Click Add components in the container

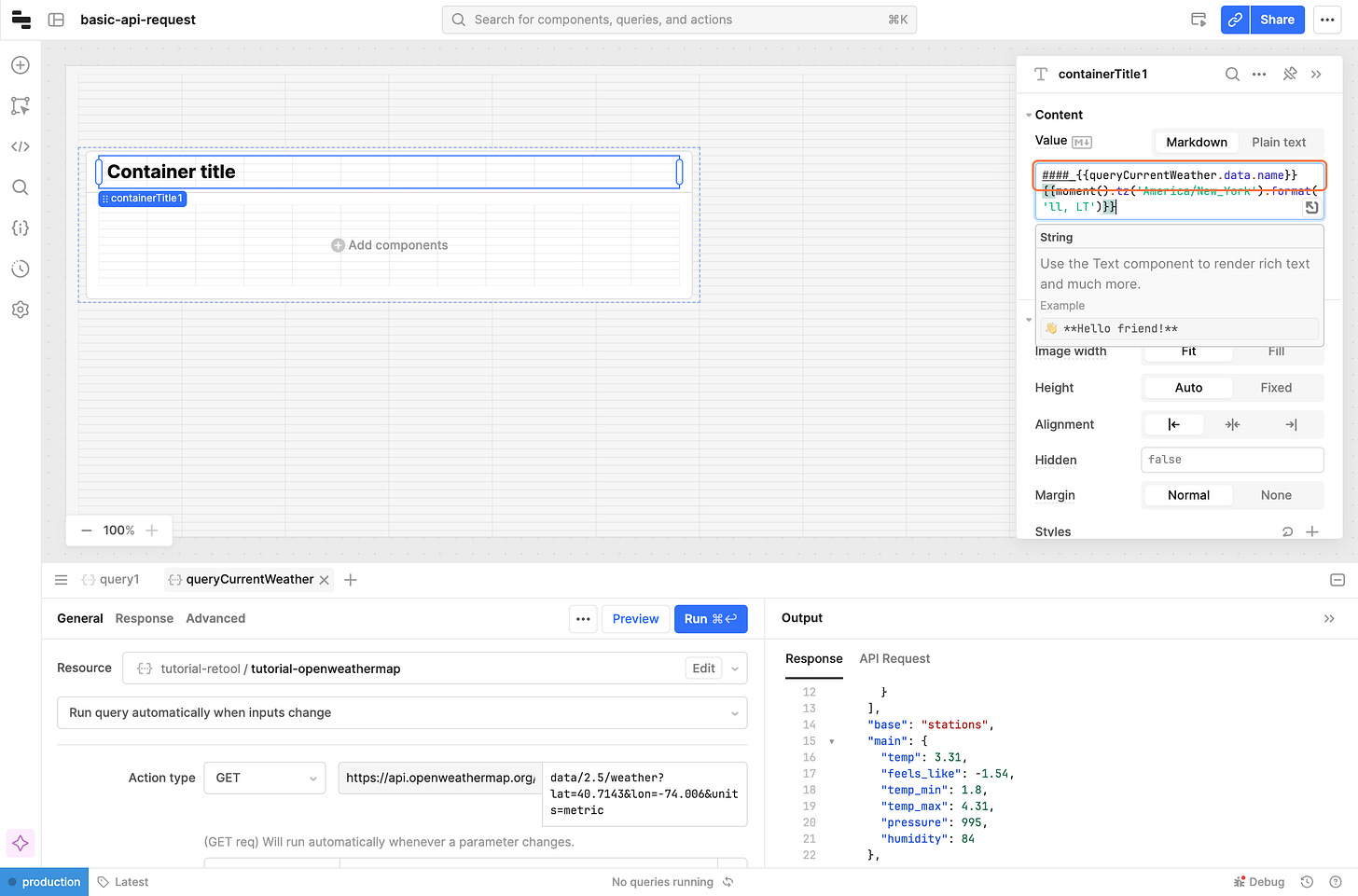pyautogui.click(x=389, y=245)
